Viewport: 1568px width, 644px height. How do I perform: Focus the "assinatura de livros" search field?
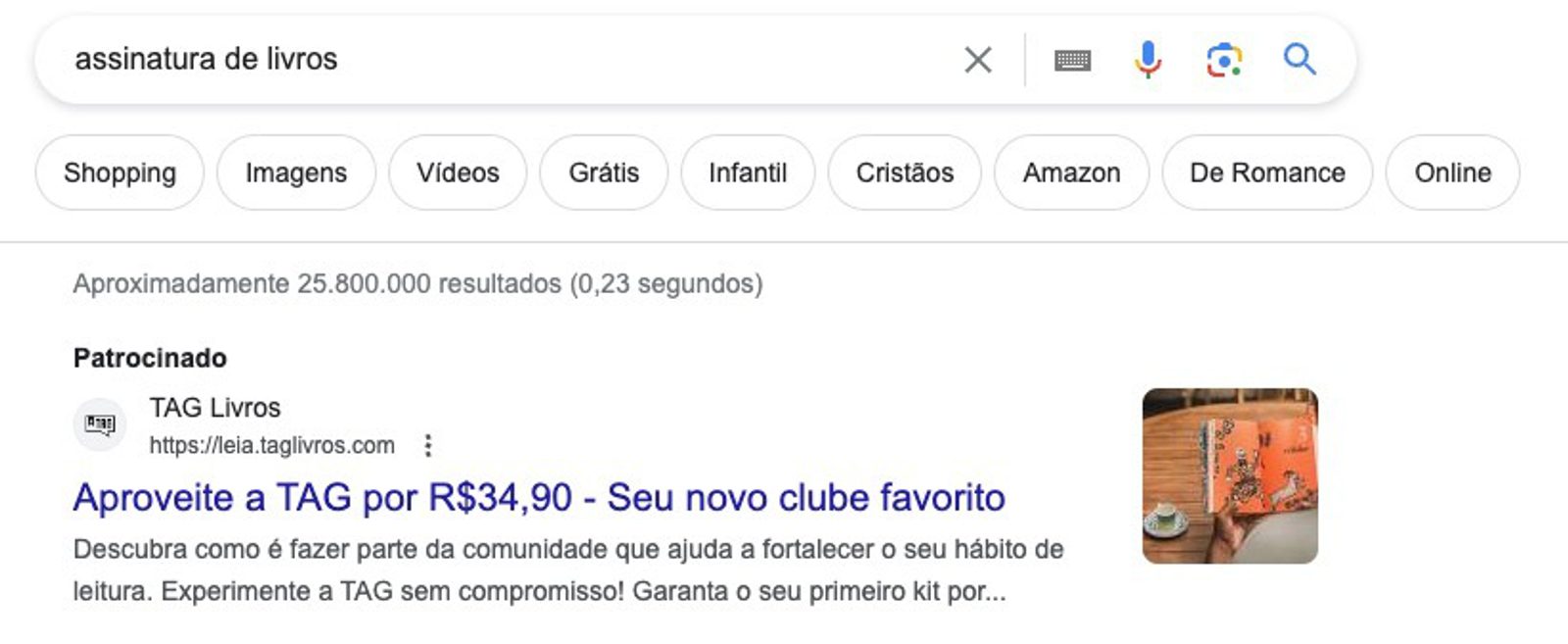click(490, 60)
